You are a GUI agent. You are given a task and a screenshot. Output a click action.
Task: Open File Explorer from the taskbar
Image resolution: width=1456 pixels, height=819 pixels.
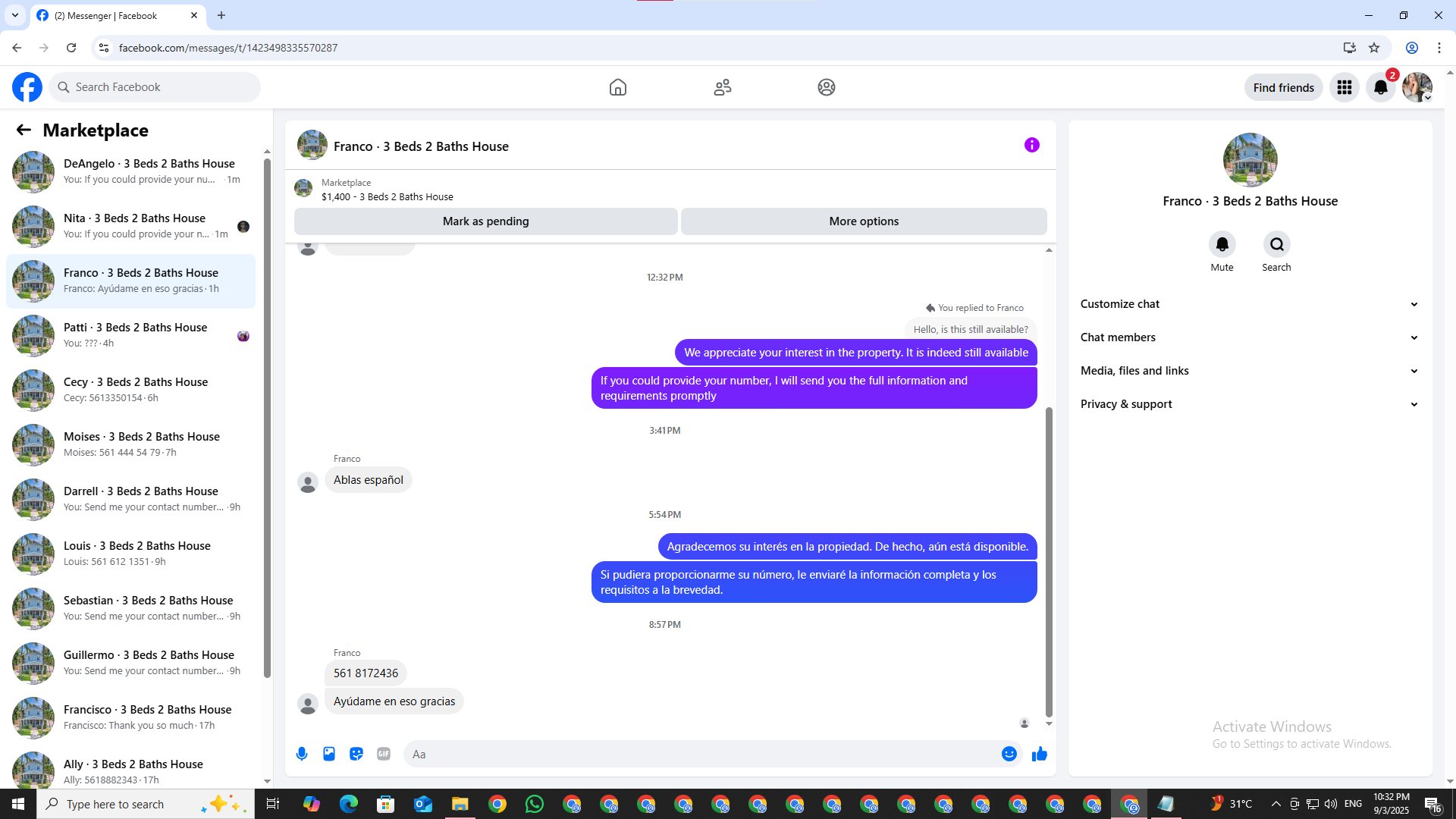[x=460, y=804]
